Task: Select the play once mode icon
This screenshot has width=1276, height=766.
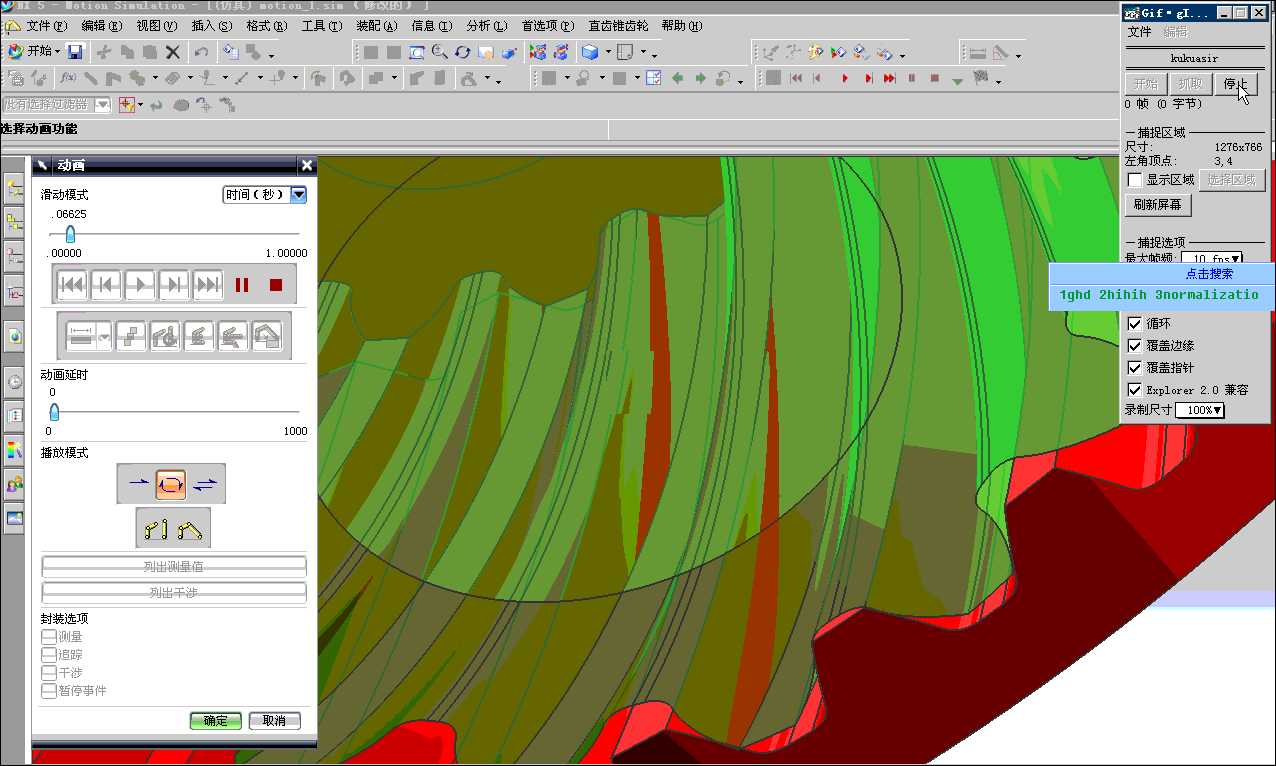Action: [137, 484]
